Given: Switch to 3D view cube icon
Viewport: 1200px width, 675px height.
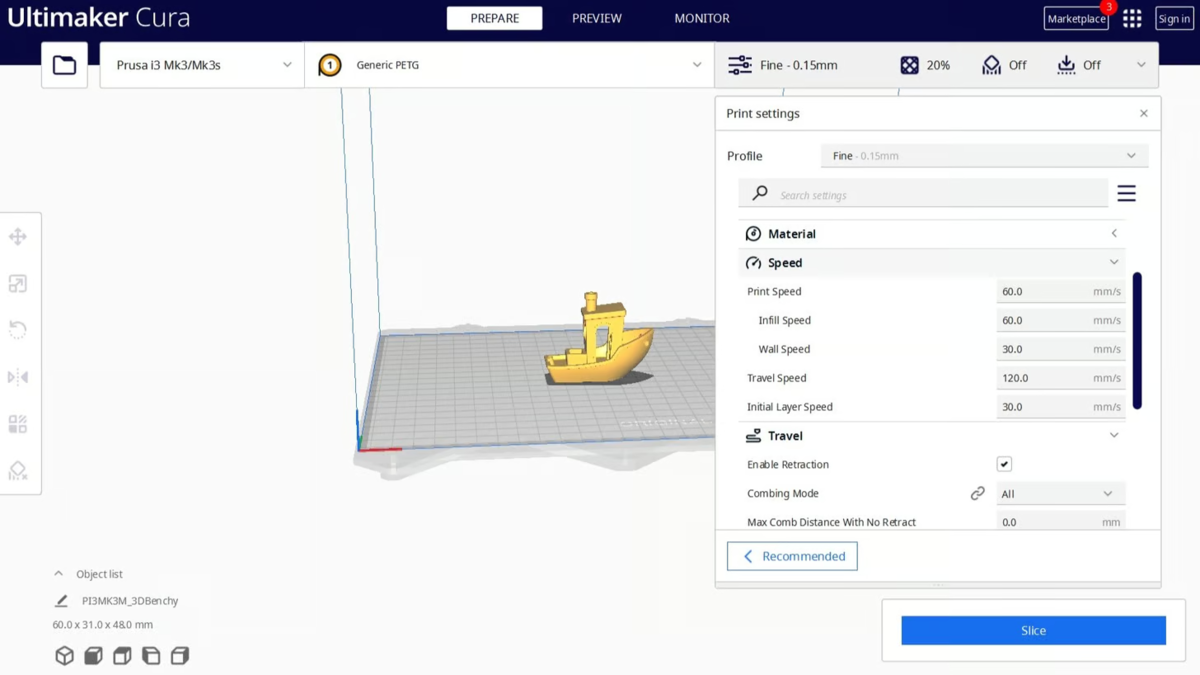Looking at the screenshot, I should (64, 656).
